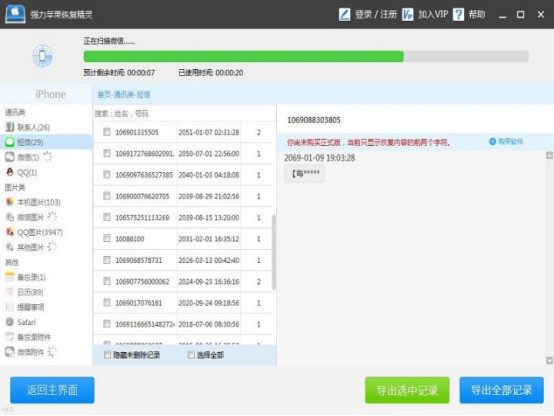Minimize the application window

pos(502,15)
